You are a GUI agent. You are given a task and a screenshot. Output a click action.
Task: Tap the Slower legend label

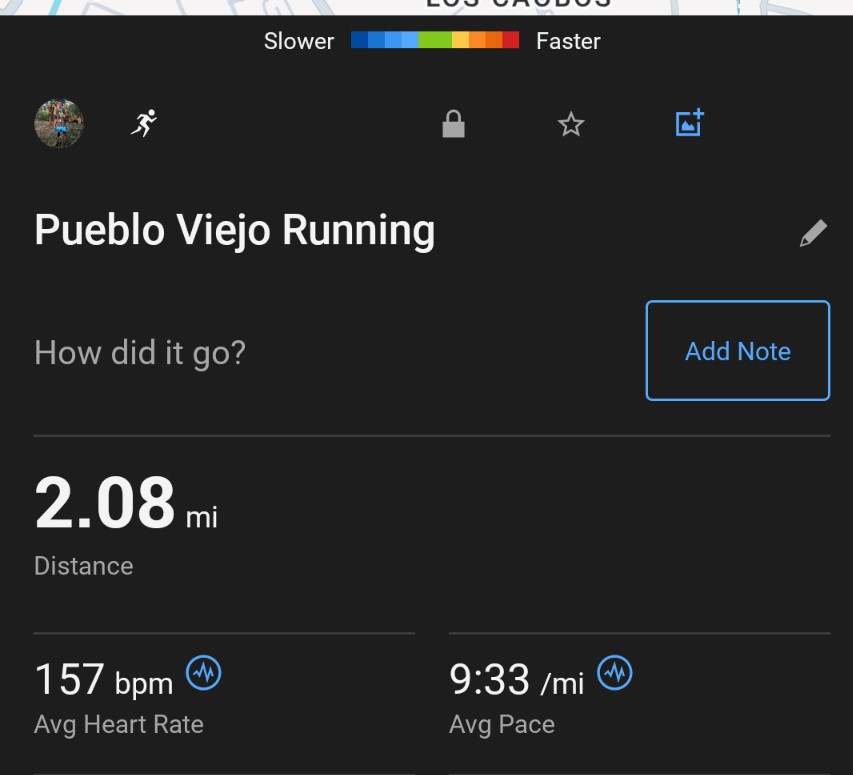coord(298,41)
